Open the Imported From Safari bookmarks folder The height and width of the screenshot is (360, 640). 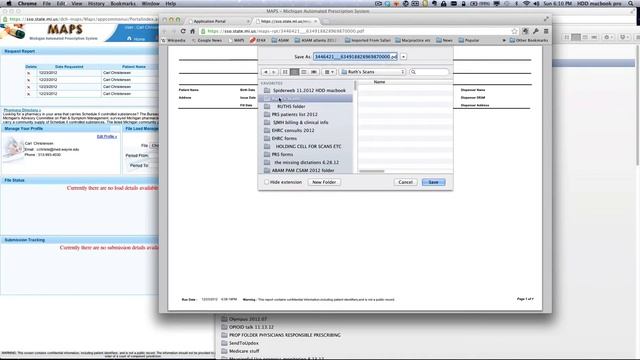(368, 40)
